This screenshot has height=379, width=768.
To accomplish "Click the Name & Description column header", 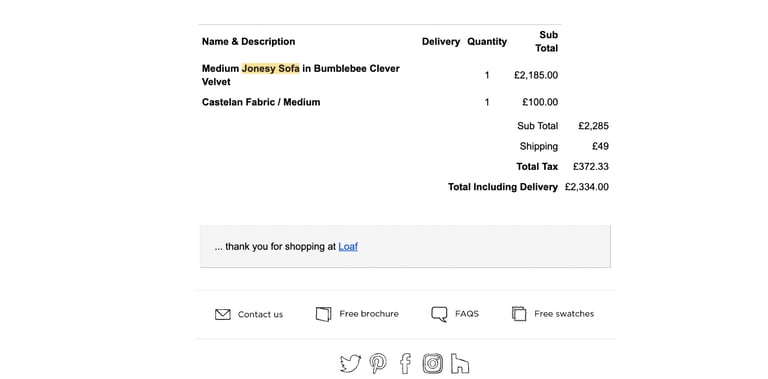I will tap(248, 42).
